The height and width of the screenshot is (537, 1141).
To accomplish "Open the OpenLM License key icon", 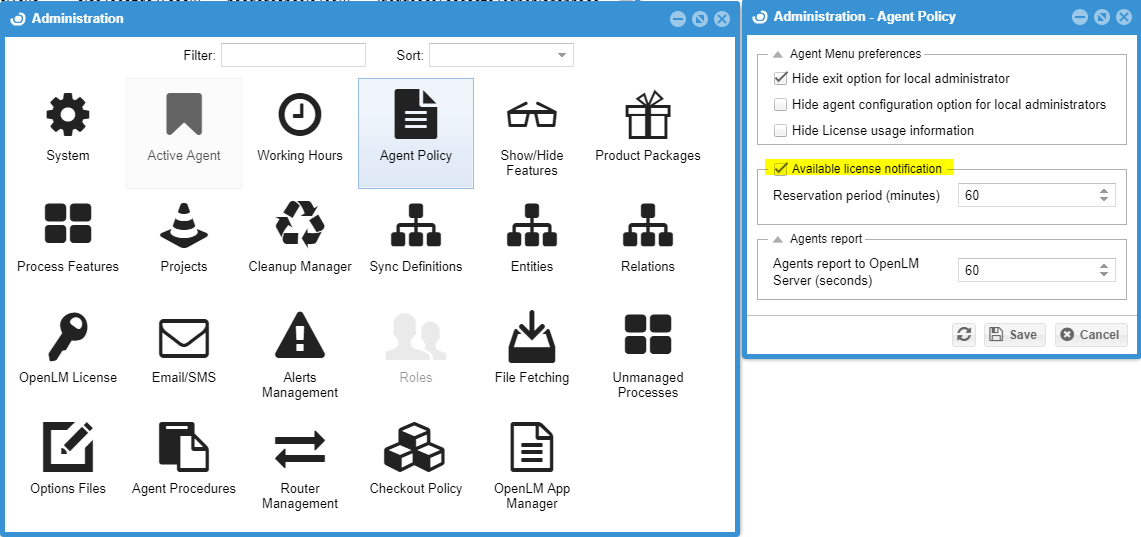I will [68, 338].
